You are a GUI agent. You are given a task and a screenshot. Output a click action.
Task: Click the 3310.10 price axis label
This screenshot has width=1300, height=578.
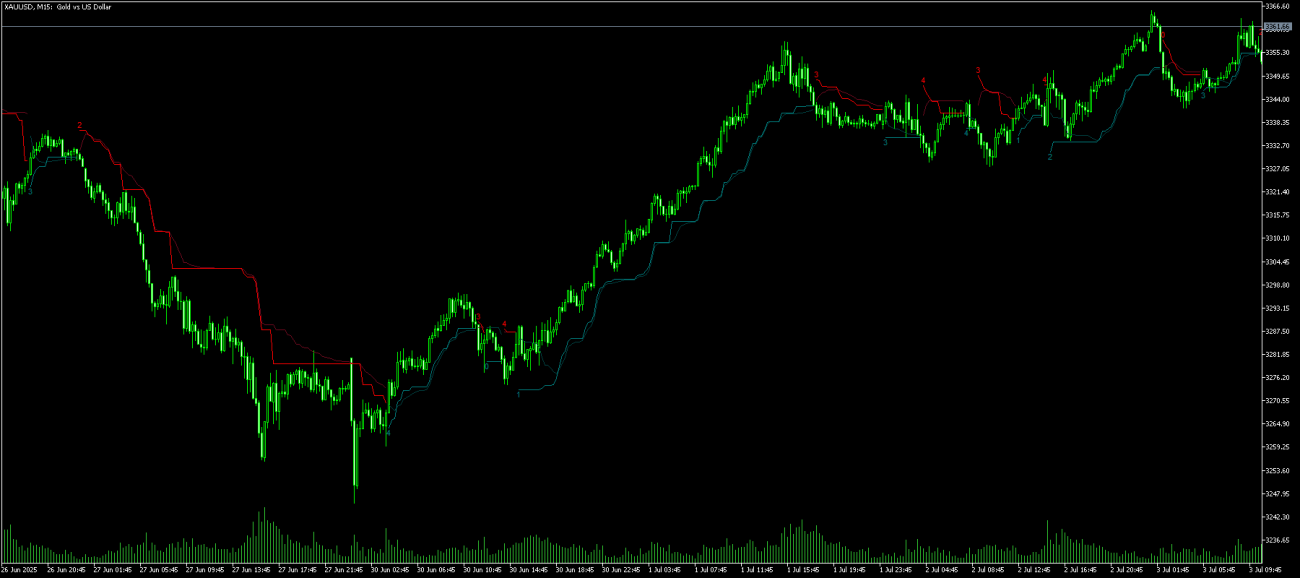[1279, 239]
